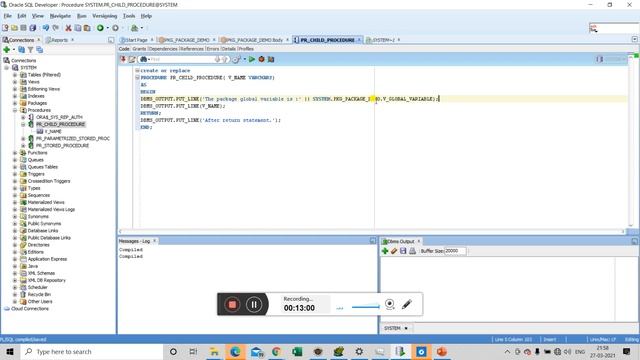The image size is (640, 360).
Task: Switch to PKG_PACKAGE_DEMO Body tab
Action: pyautogui.click(x=254, y=40)
